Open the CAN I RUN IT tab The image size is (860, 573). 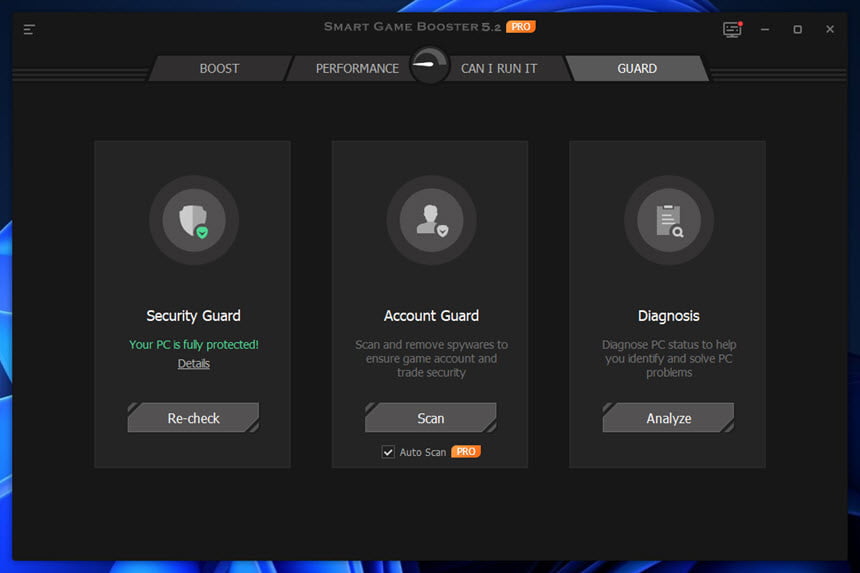click(499, 69)
